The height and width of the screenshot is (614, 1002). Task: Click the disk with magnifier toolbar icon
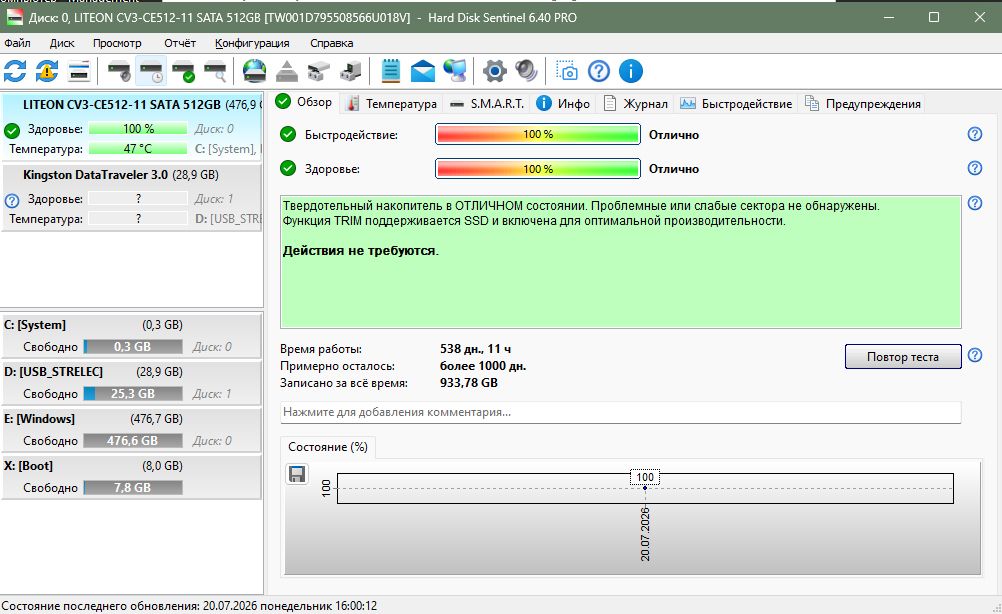point(215,71)
